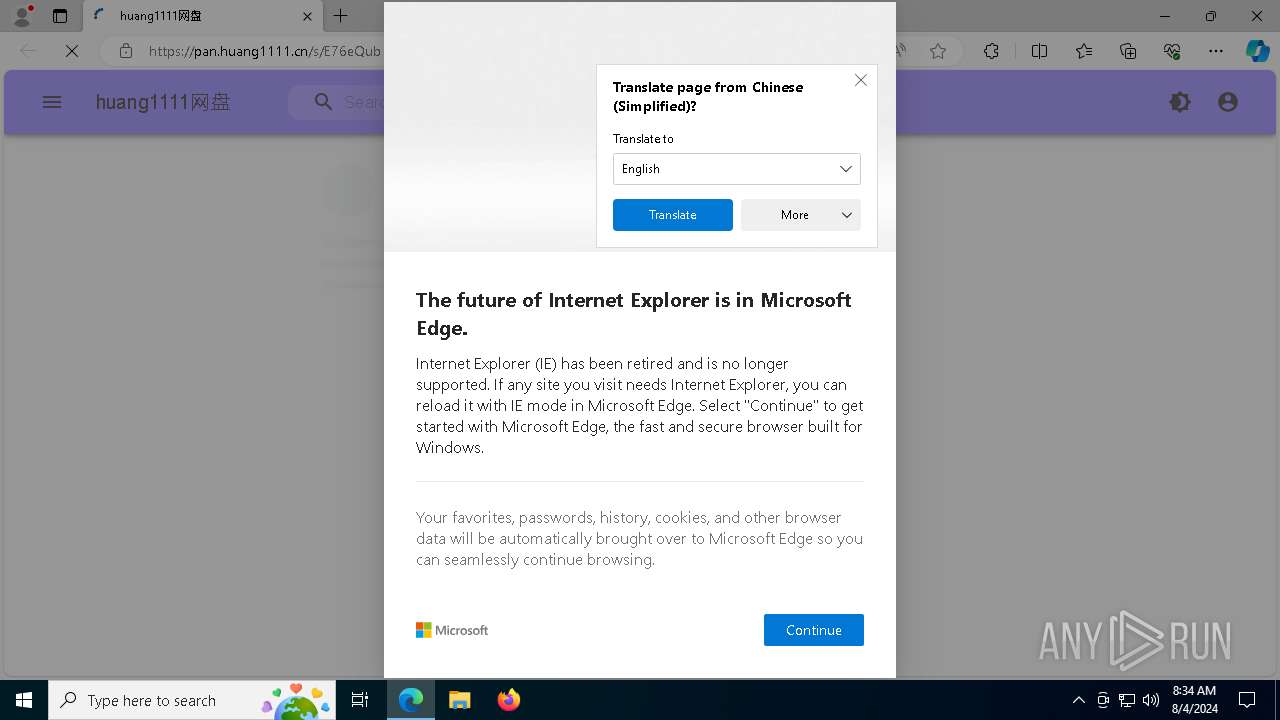Open Edge Settings and more menu

click(1216, 51)
